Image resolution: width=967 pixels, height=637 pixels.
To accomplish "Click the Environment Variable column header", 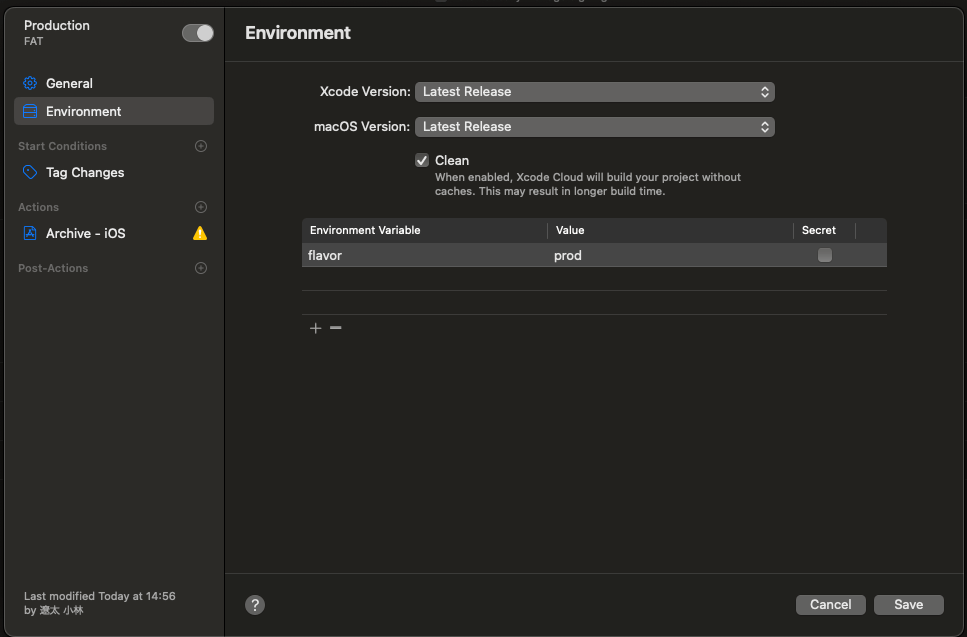I will [424, 231].
